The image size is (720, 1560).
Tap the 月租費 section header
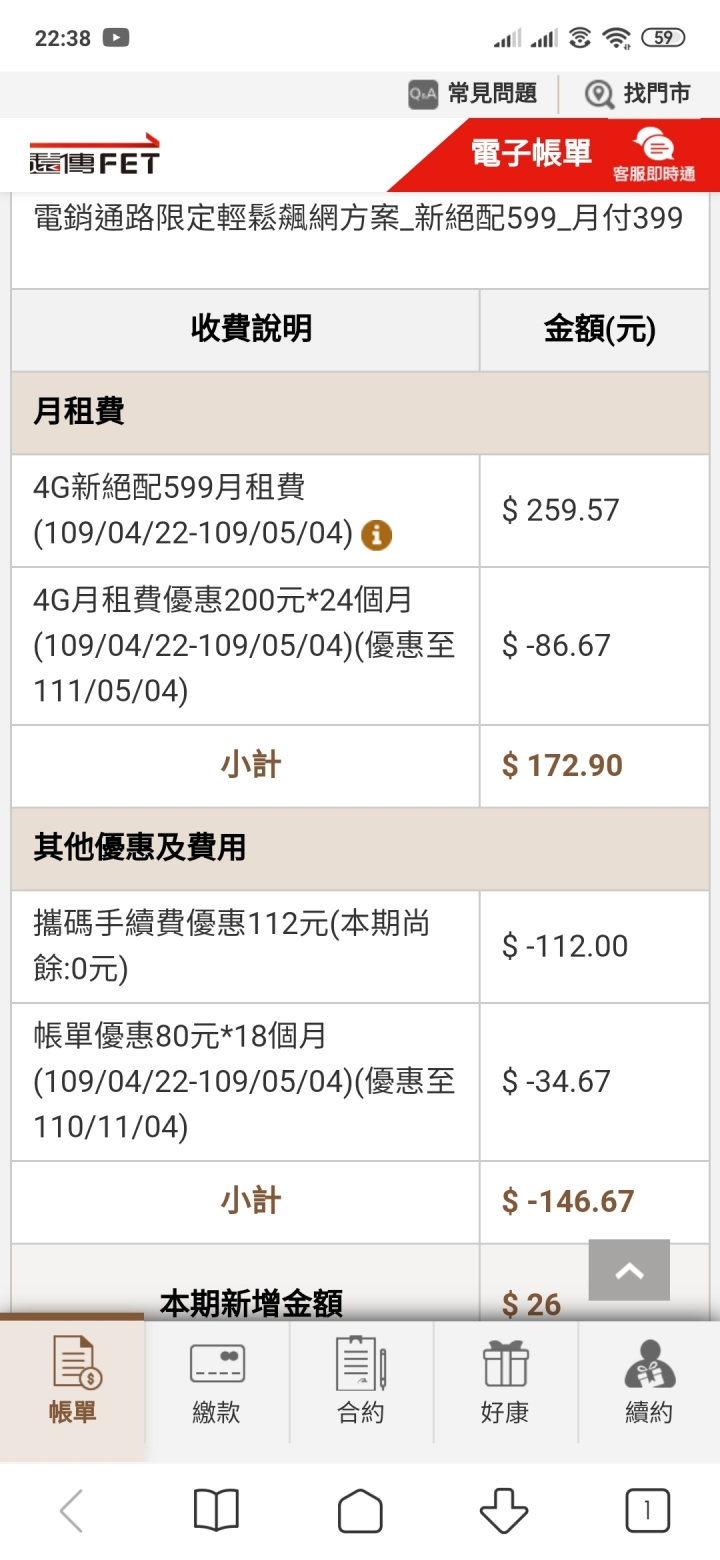click(360, 413)
